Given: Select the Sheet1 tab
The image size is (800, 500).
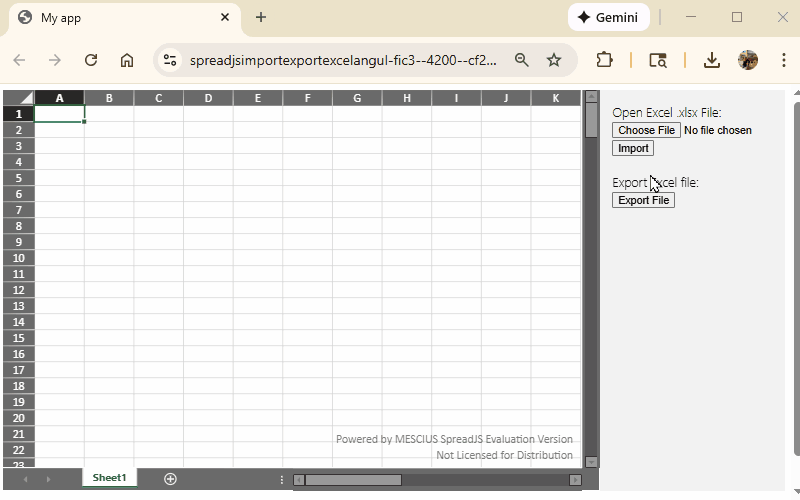Looking at the screenshot, I should click(x=109, y=478).
